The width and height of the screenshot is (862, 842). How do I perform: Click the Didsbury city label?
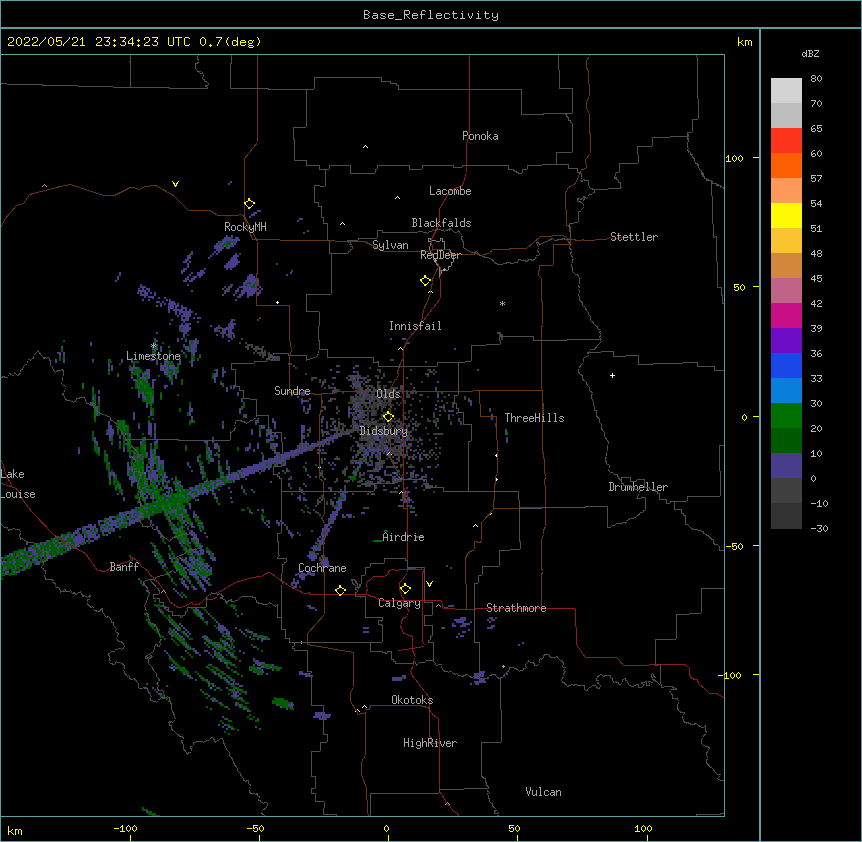point(383,431)
